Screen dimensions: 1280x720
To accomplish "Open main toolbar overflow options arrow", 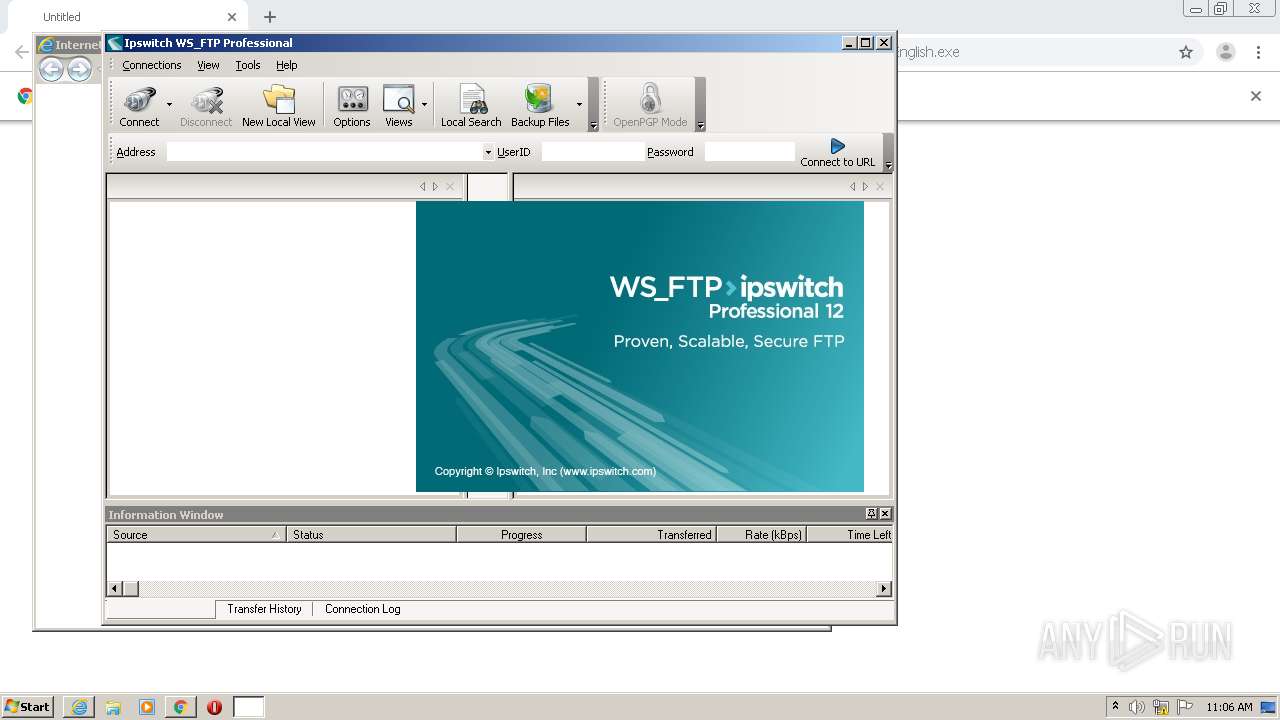I will coord(593,126).
